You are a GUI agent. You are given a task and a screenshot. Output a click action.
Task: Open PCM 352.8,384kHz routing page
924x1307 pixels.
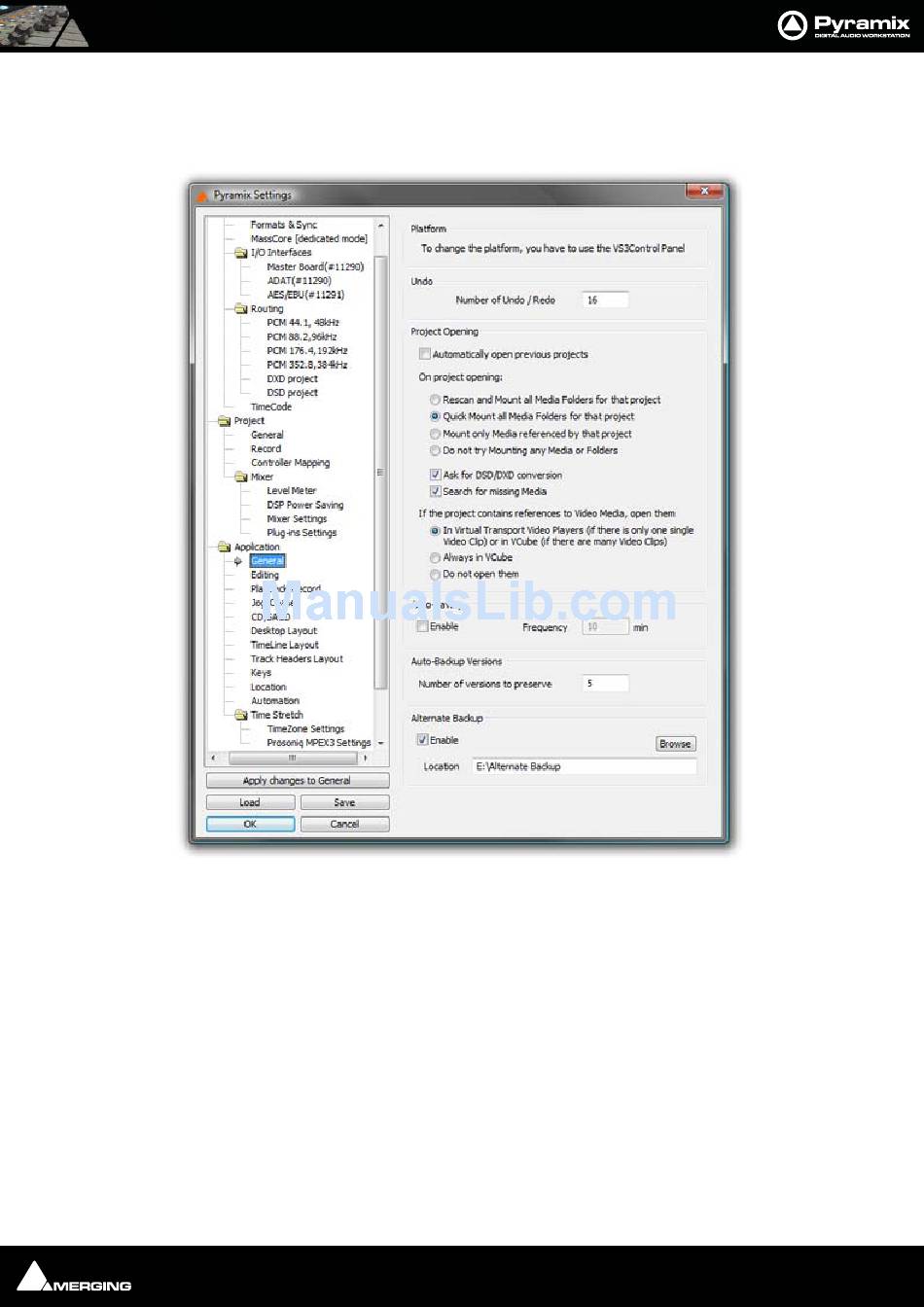tap(306, 365)
